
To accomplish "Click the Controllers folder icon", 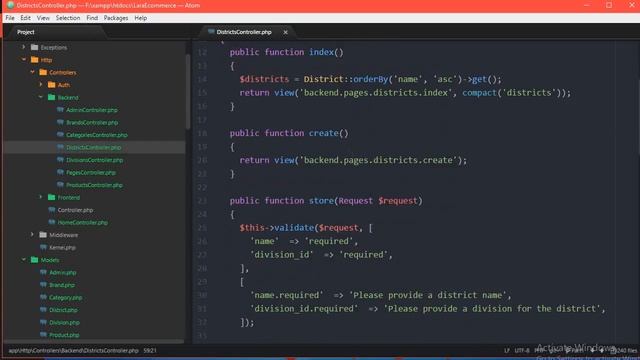I will coord(43,72).
